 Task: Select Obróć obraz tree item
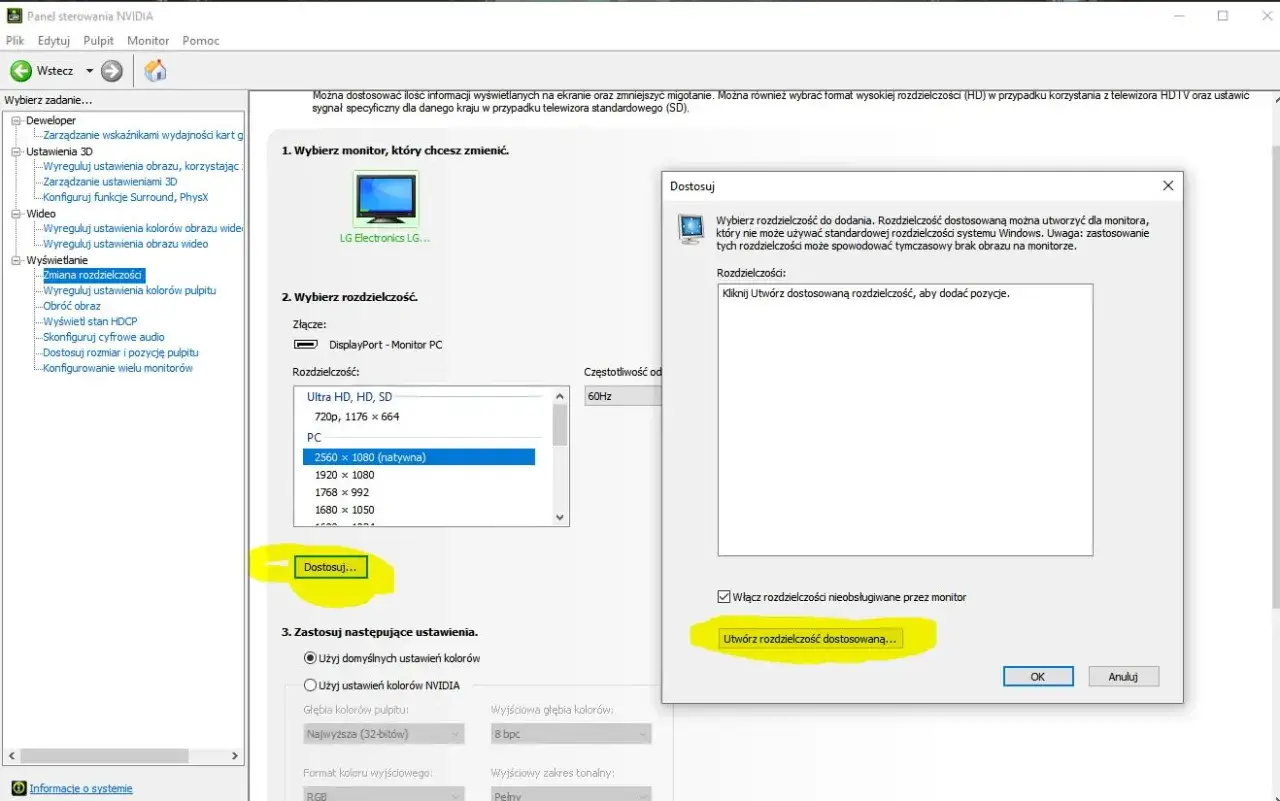(x=72, y=306)
